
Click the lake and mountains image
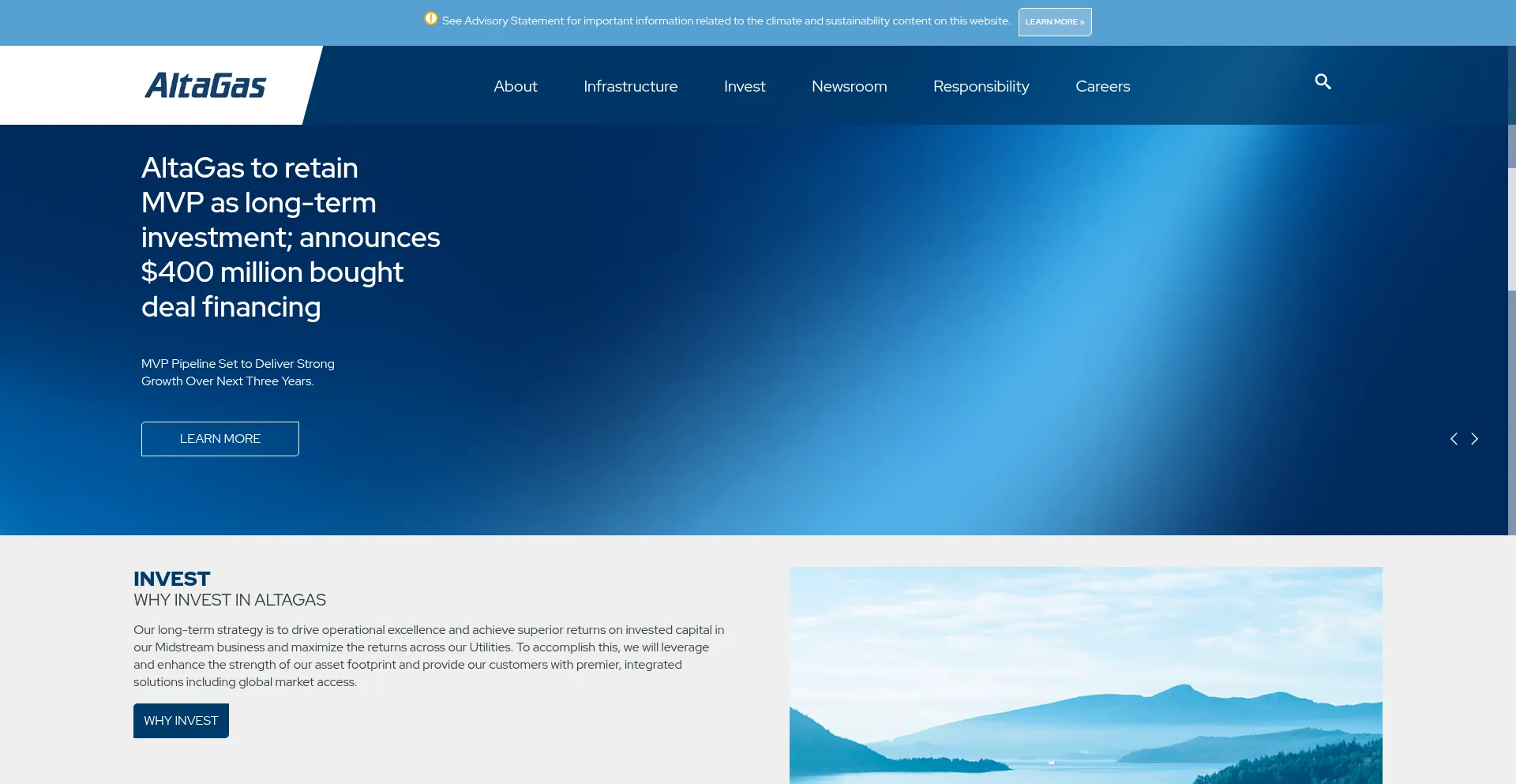1086,675
